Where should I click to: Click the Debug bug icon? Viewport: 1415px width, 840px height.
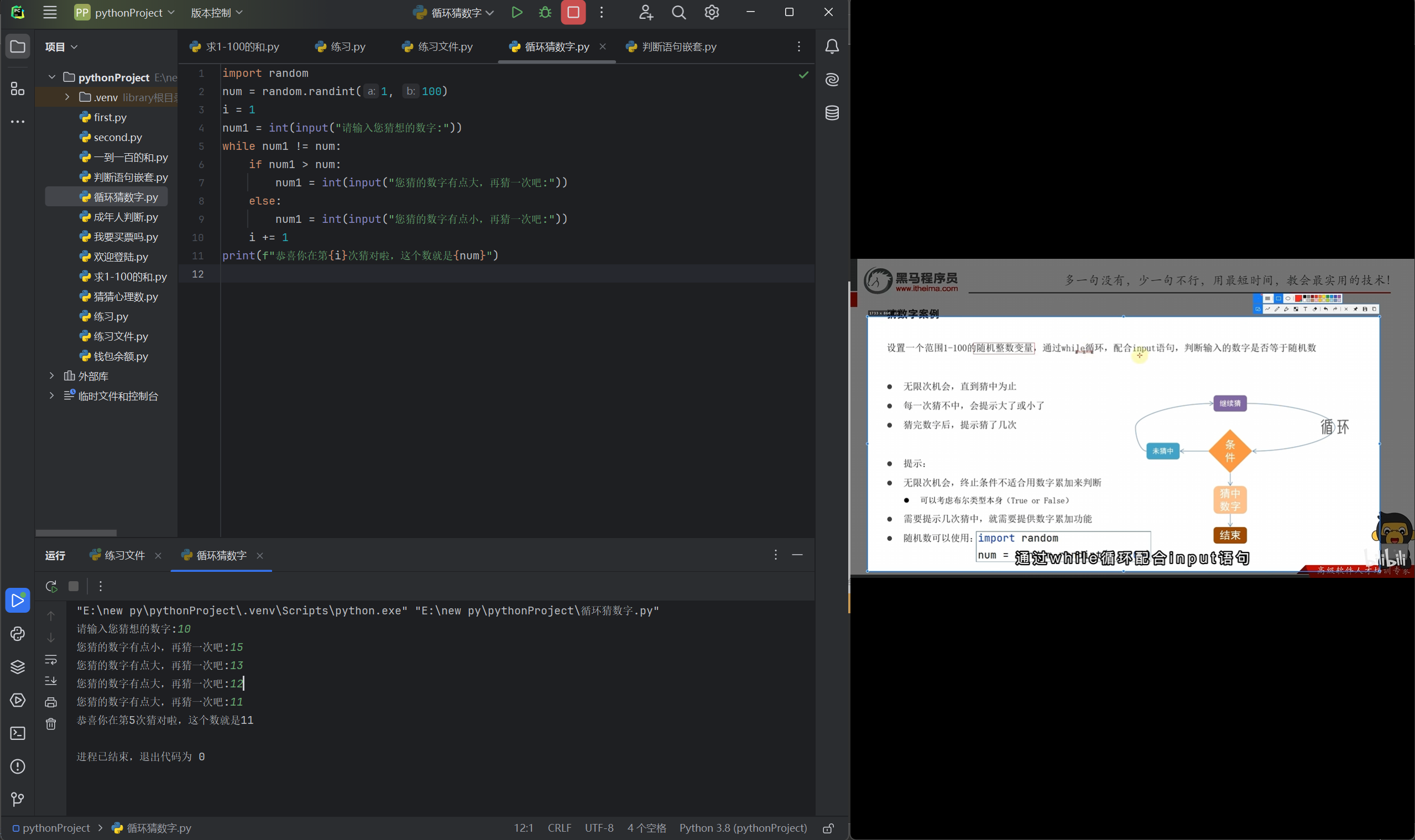pos(545,13)
